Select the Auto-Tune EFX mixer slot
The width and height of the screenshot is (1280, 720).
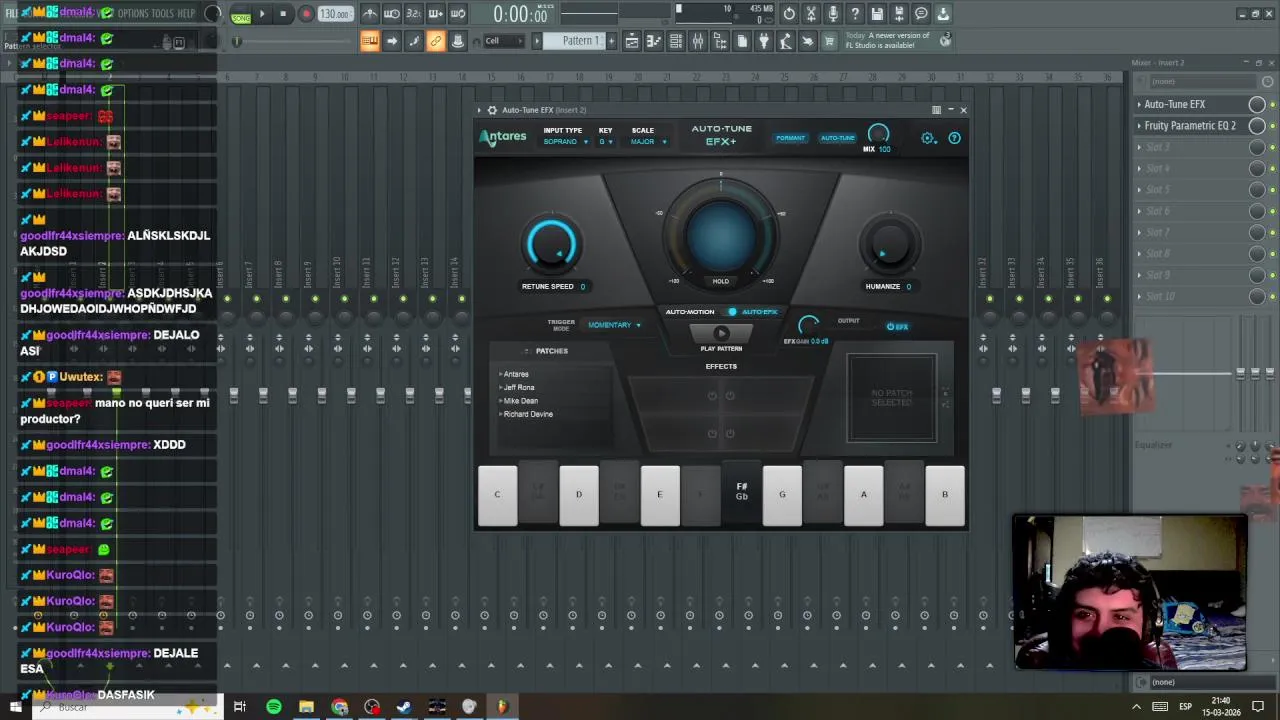coord(1191,104)
